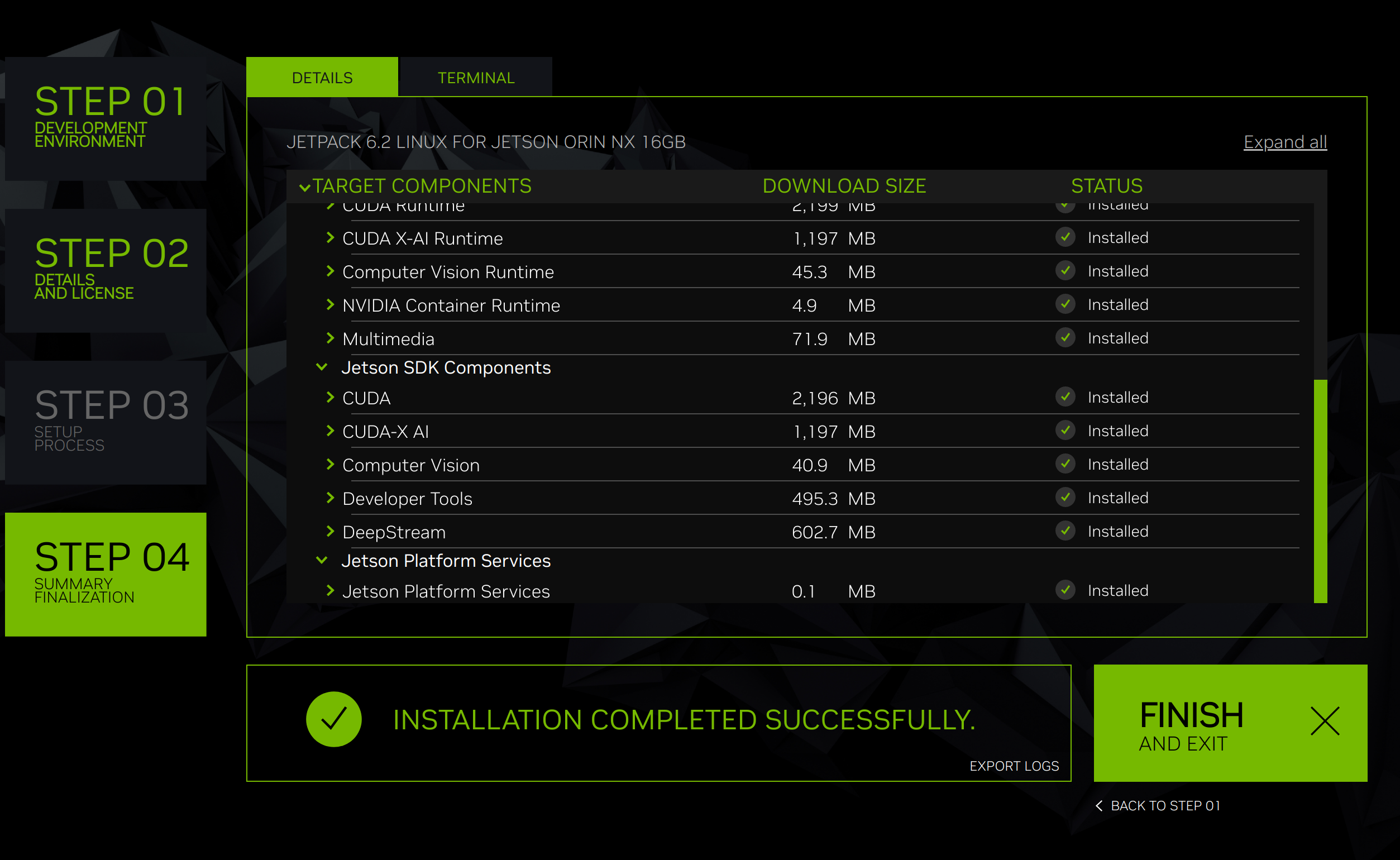Select the Details tab
Image resolution: width=1400 pixels, height=860 pixels.
point(322,78)
